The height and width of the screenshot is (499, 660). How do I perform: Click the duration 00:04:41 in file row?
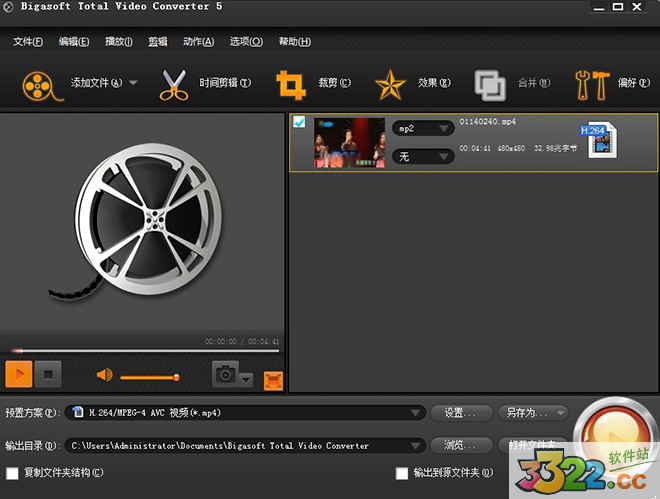click(475, 149)
